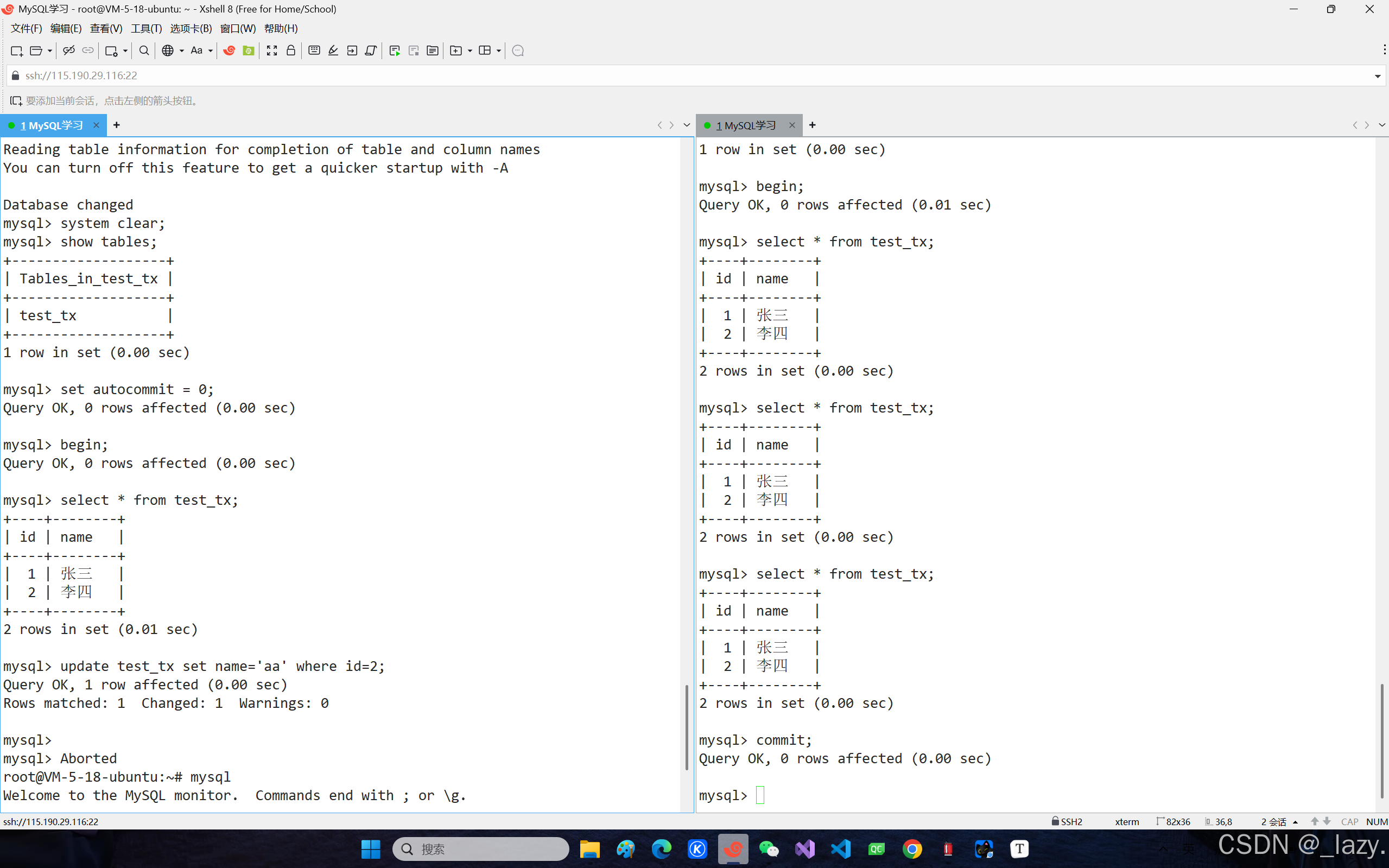Open the find magnifier tool
This screenshot has width=1389, height=868.
pyautogui.click(x=144, y=50)
